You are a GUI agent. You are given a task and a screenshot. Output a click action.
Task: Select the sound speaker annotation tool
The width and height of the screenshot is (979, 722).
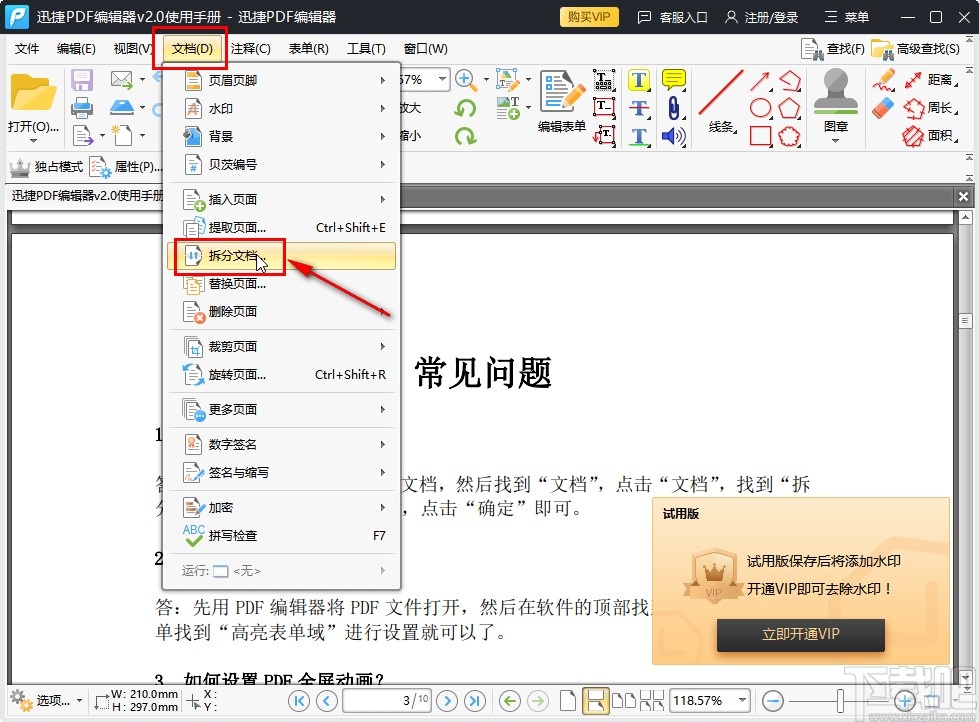point(674,136)
